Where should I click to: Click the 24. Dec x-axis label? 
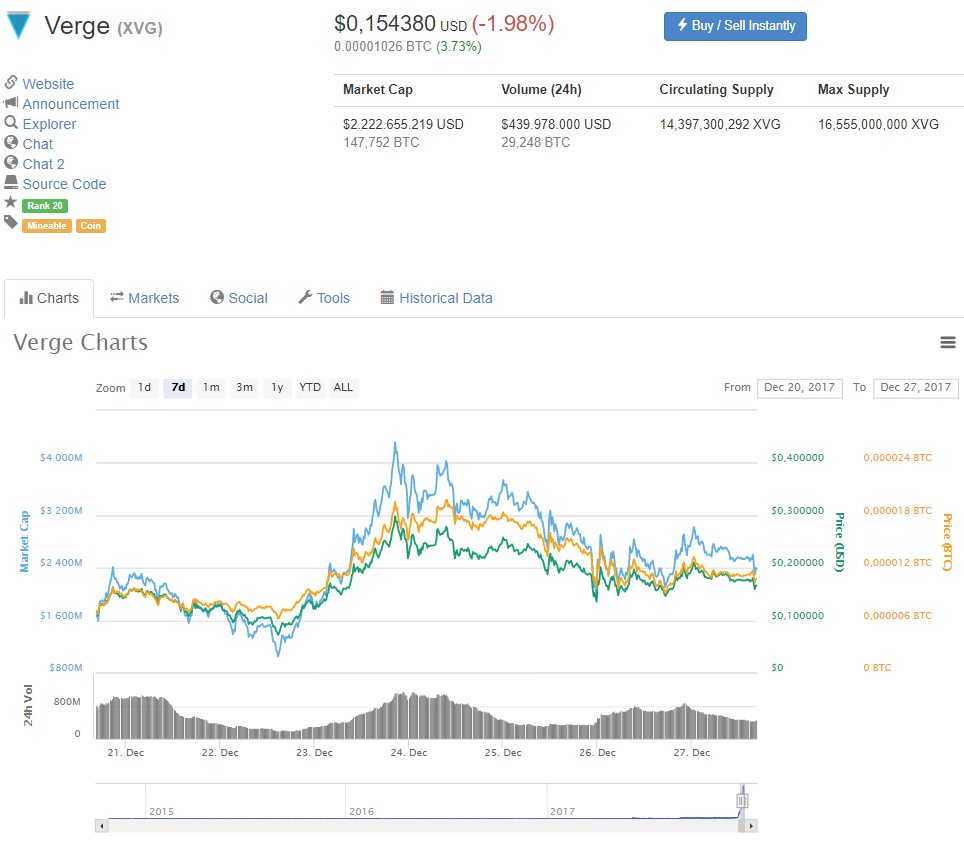click(409, 753)
